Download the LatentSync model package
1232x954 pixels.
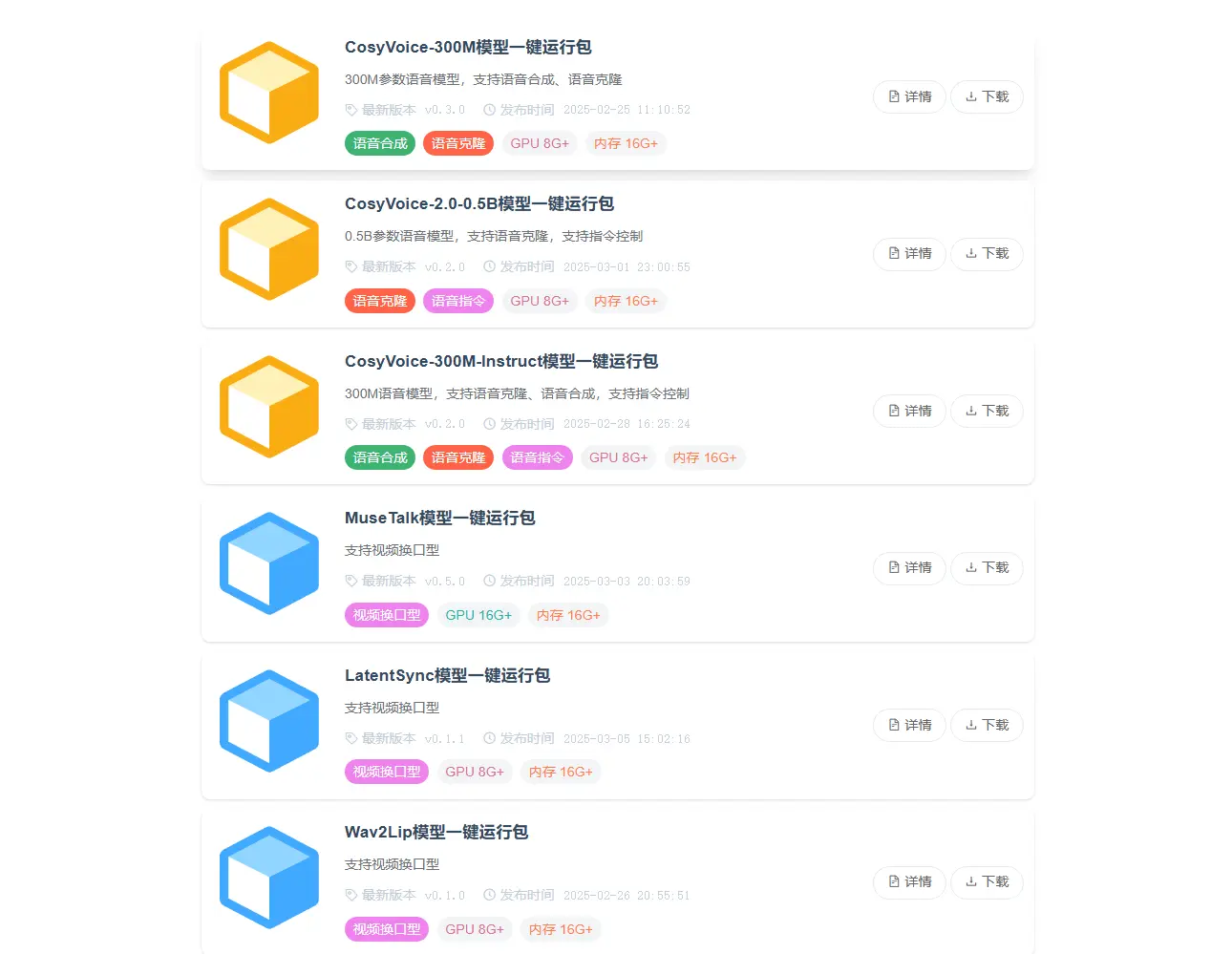tap(987, 725)
